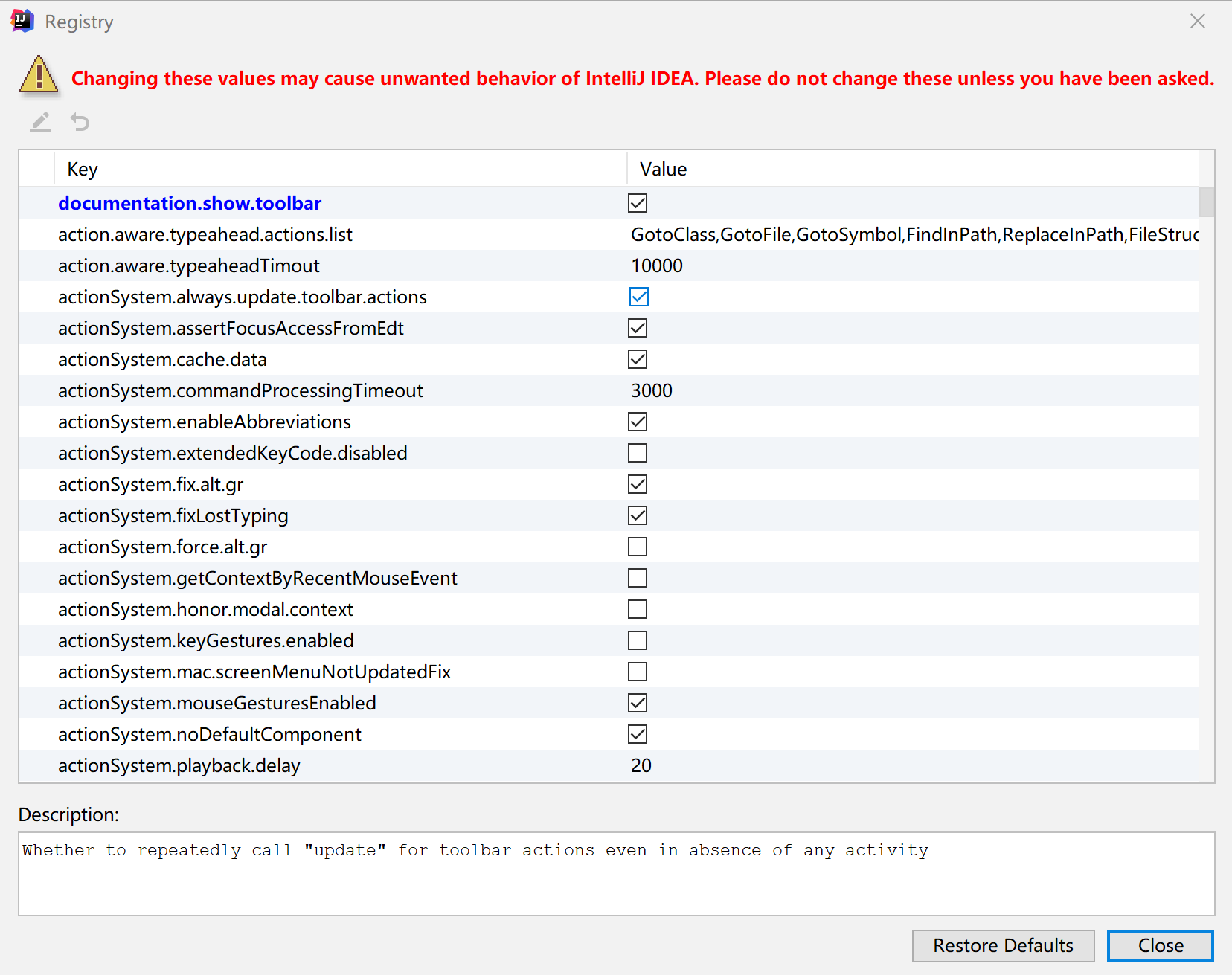1232x975 pixels.
Task: Select actionSystem.fix.alt.gr key text
Action: tap(151, 484)
